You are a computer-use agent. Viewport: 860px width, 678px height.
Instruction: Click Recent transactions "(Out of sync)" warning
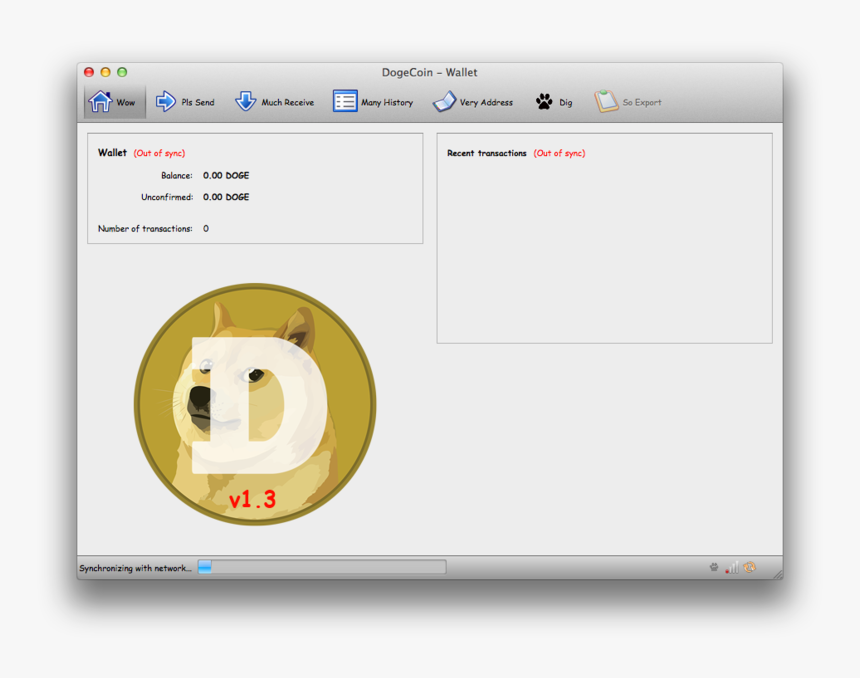[559, 153]
